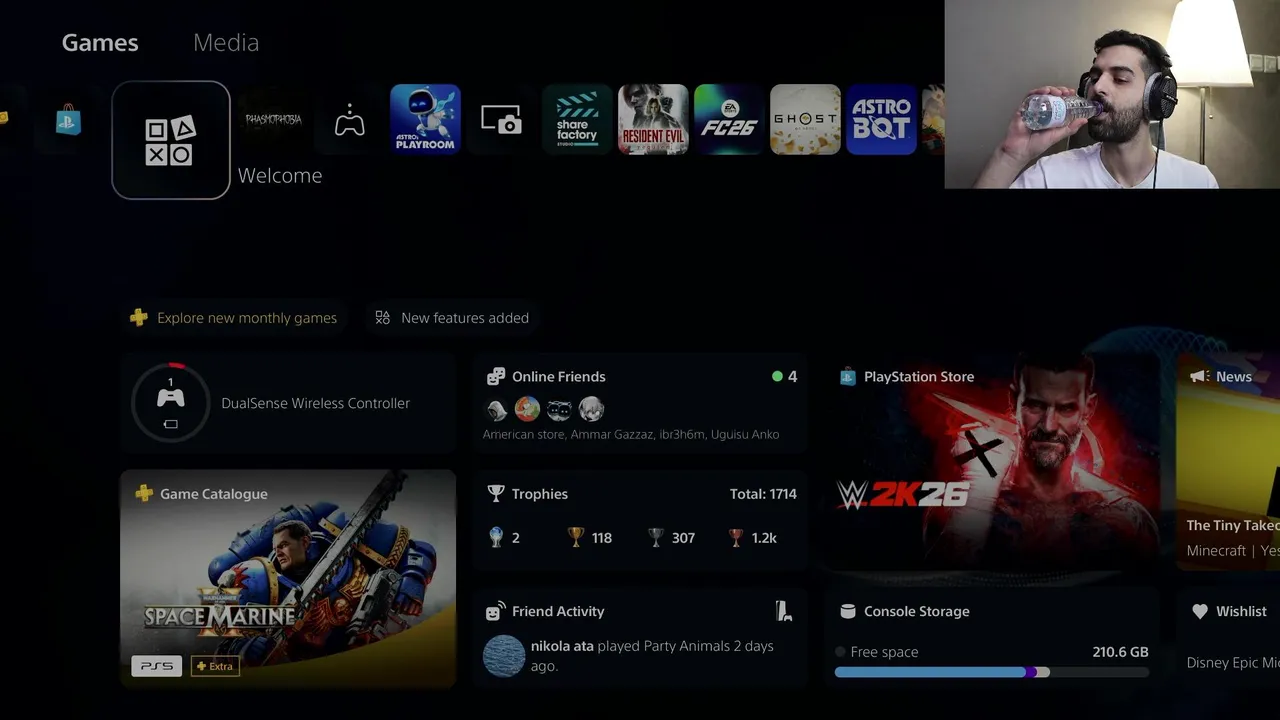Select the silver trophy count 307

click(671, 538)
